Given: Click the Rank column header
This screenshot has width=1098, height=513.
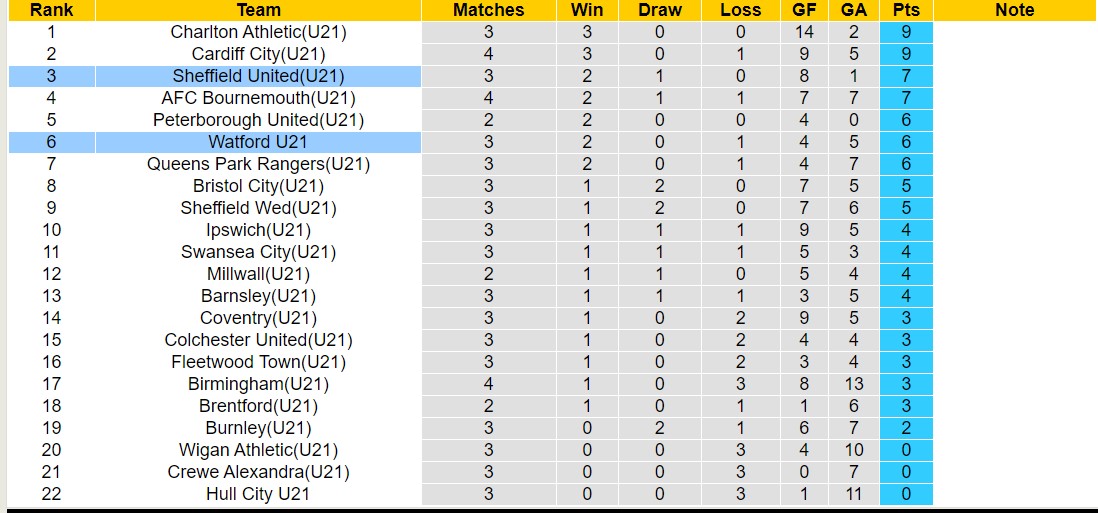Looking at the screenshot, I should click(x=51, y=10).
